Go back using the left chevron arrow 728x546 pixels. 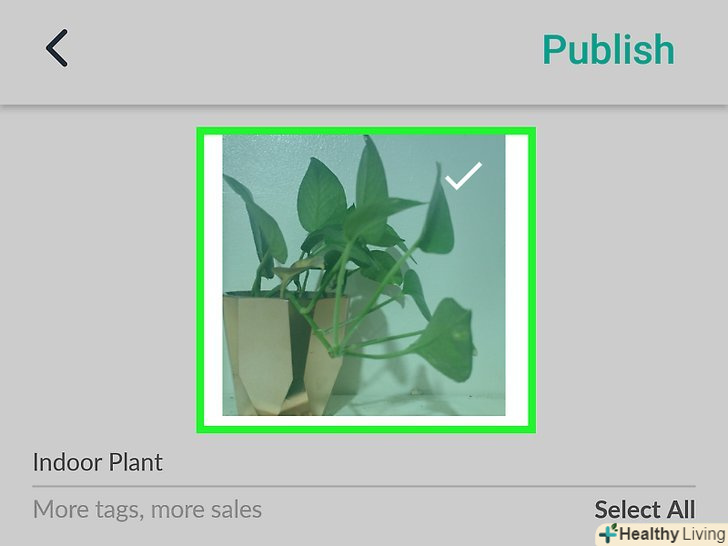57,48
